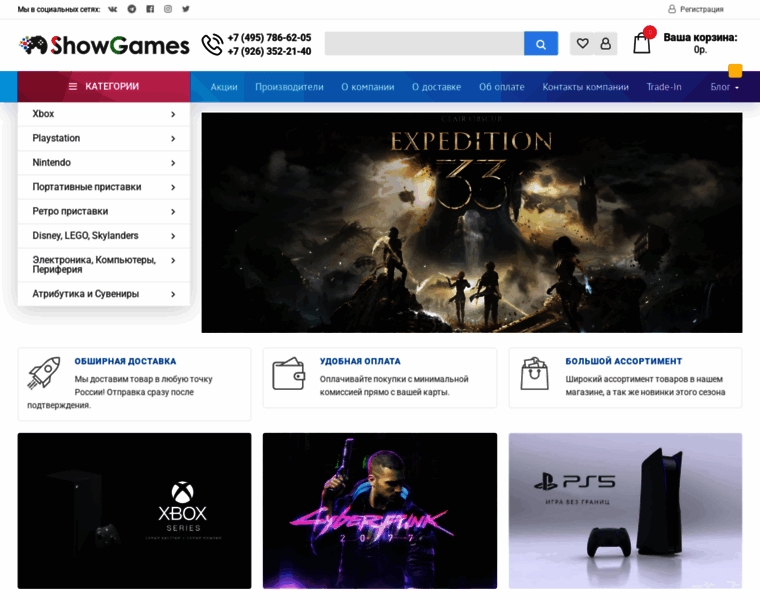Screen dimensions: 760x600
Task: Click the user icon beside Регистрация
Action: click(x=672, y=9)
